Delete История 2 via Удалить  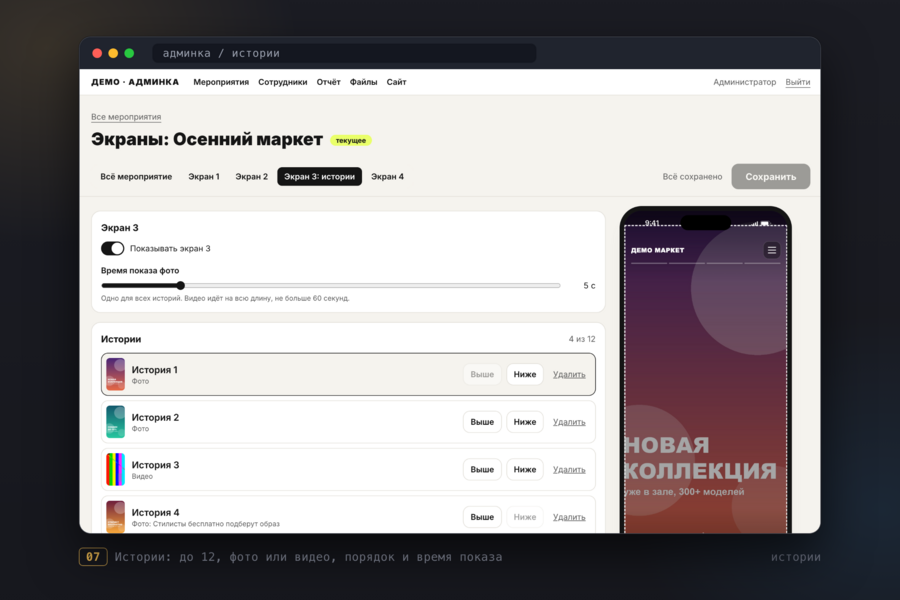pos(569,422)
